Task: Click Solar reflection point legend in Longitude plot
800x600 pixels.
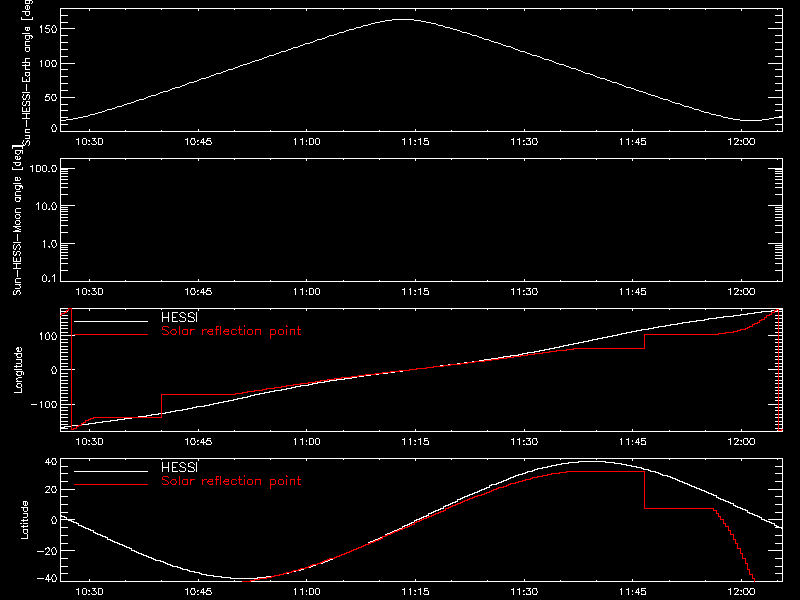Action: [231, 331]
